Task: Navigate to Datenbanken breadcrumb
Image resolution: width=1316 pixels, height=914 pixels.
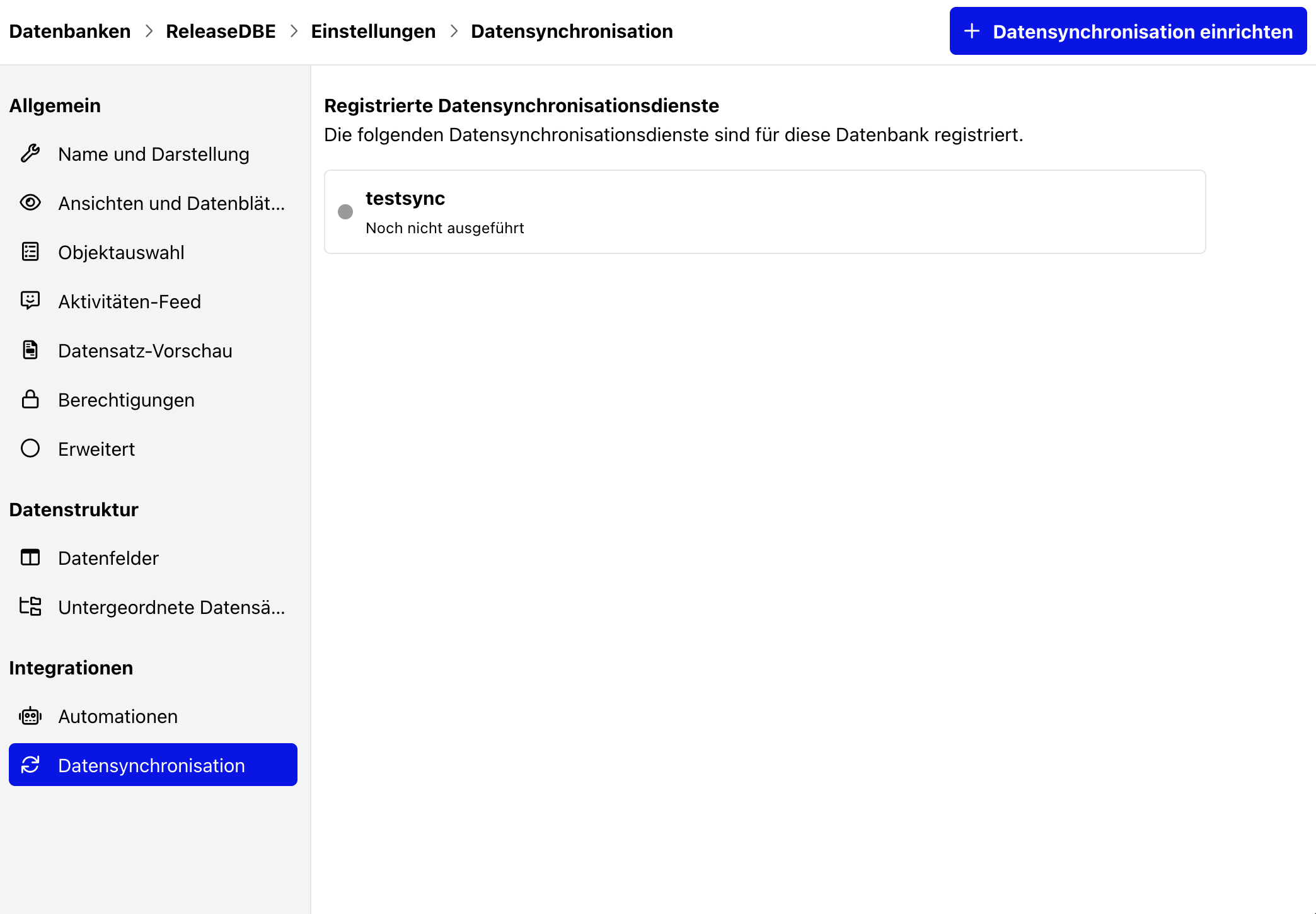Action: [x=70, y=31]
